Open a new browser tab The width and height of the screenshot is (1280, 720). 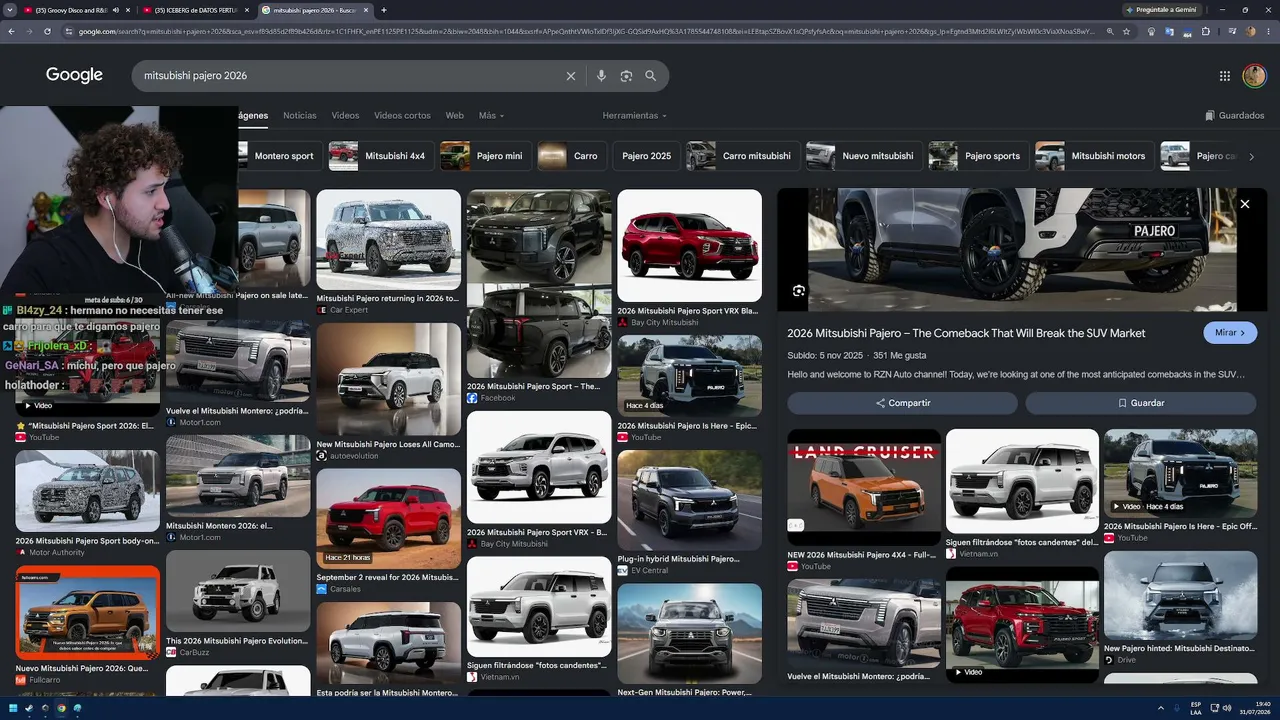(384, 10)
